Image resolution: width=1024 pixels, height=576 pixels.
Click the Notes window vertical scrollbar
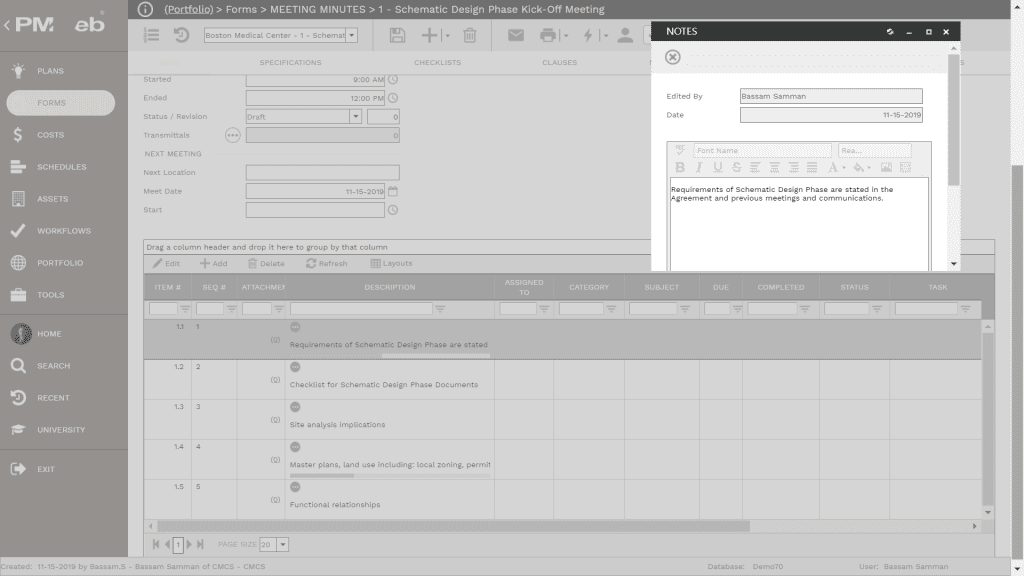click(953, 120)
